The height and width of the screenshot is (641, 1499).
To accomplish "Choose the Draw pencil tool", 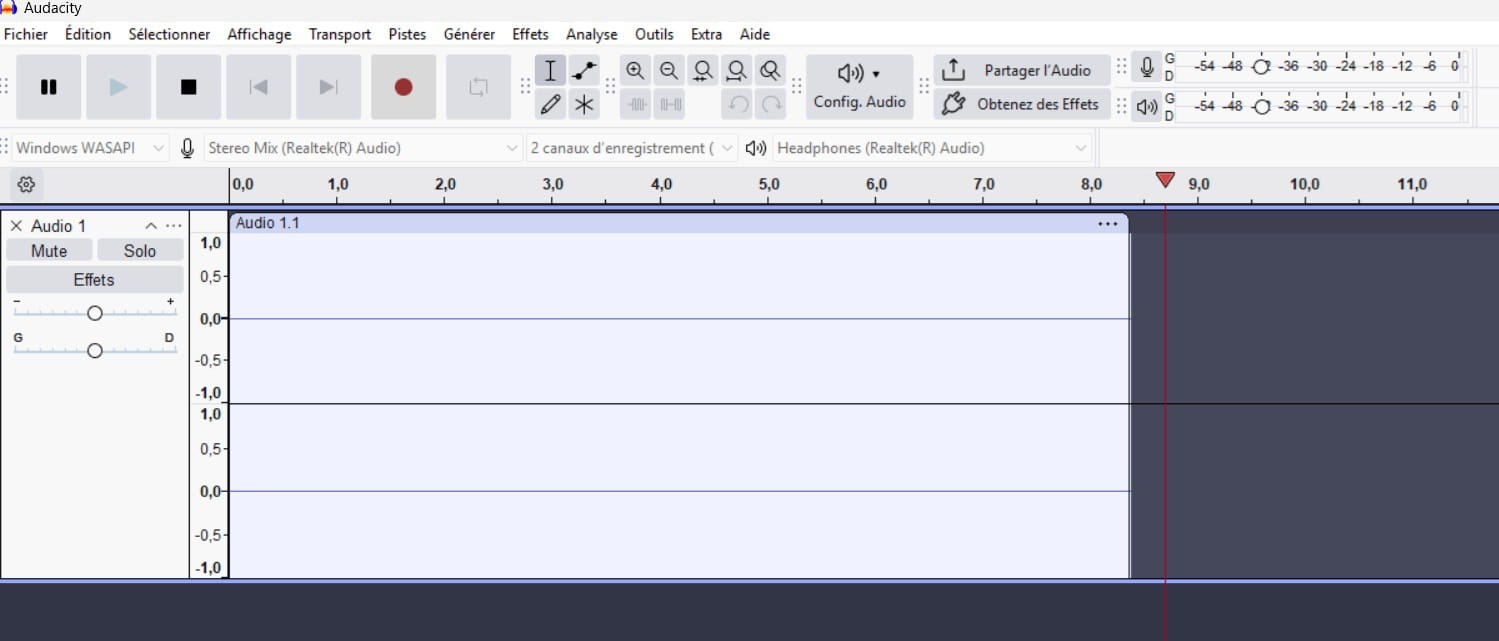I will [x=550, y=104].
